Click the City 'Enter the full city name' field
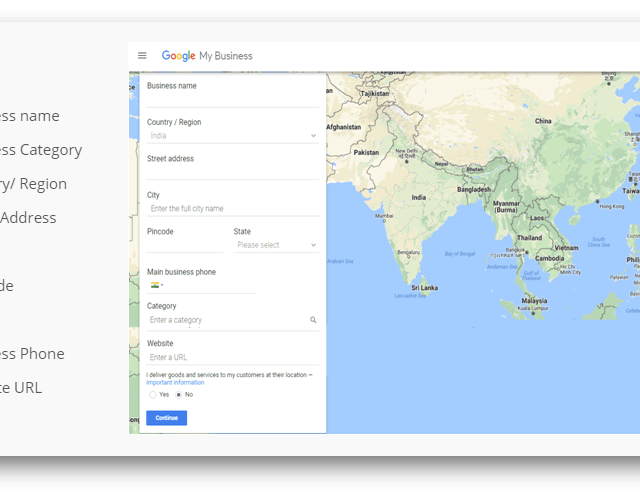The height and width of the screenshot is (498, 640). click(x=232, y=209)
